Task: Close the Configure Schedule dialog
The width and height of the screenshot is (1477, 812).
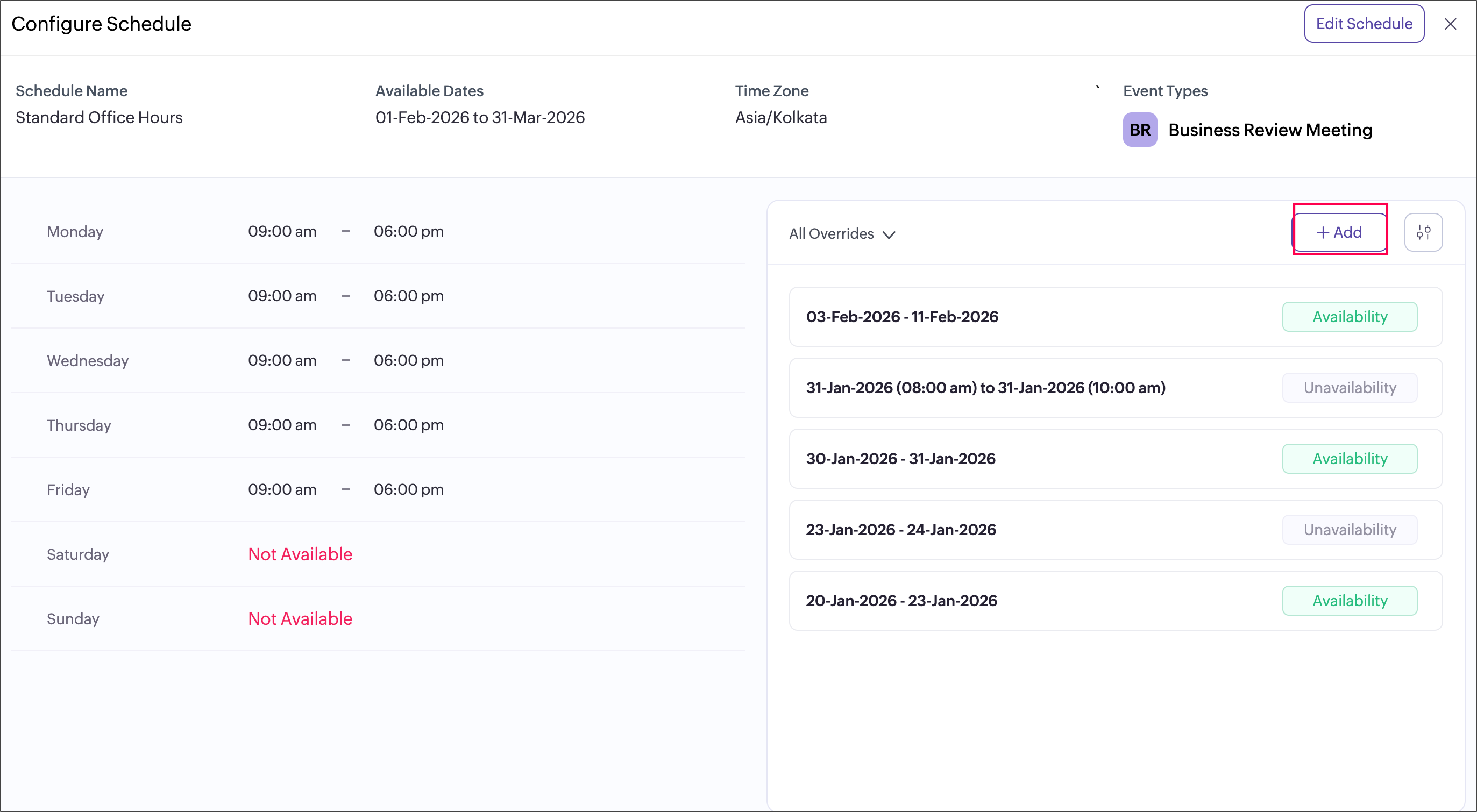Action: [x=1450, y=24]
